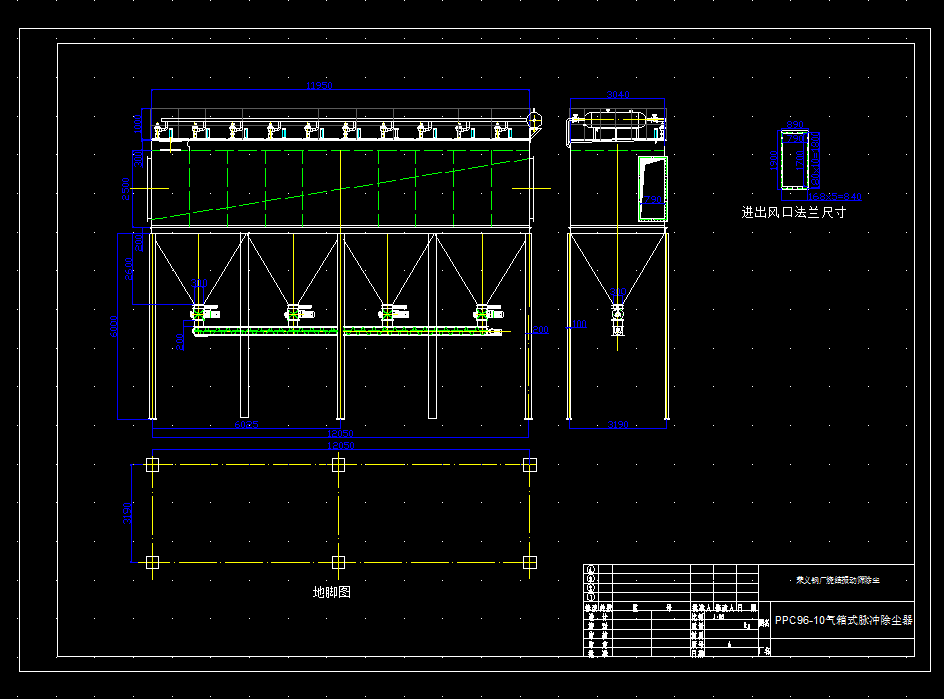Select the 6025 half-span dimension text
This screenshot has width=944, height=699.
[246, 424]
